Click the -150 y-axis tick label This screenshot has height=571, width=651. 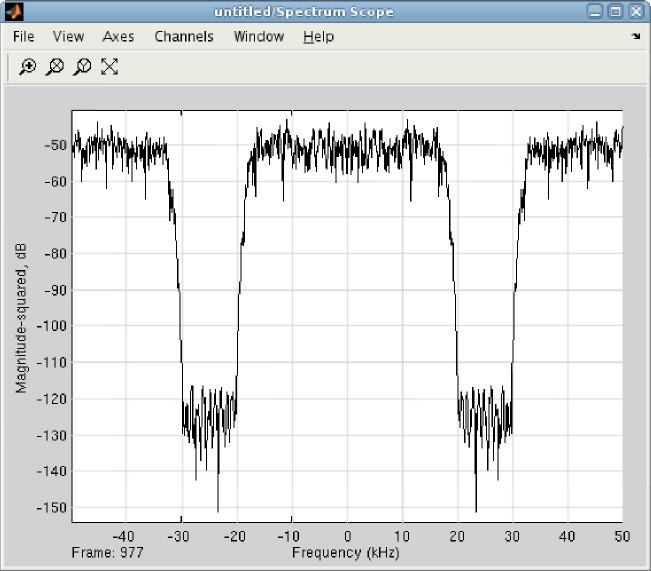point(52,507)
